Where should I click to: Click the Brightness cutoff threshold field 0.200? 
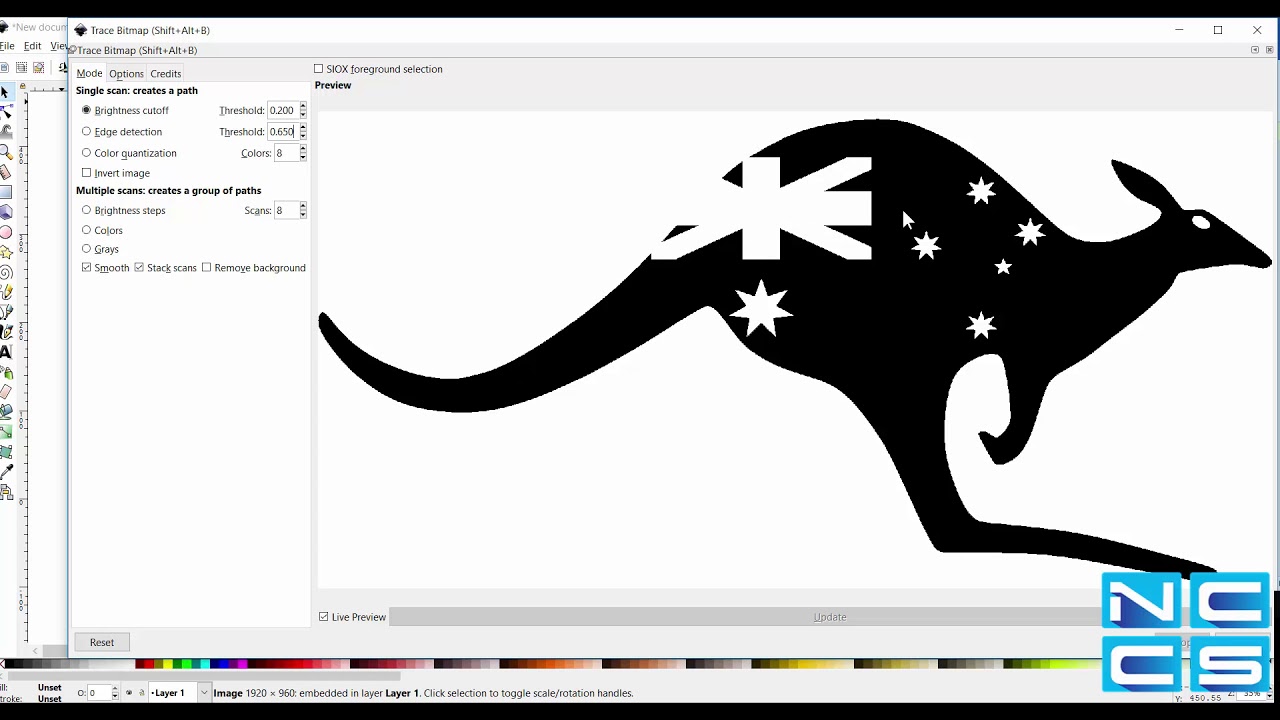click(x=282, y=110)
